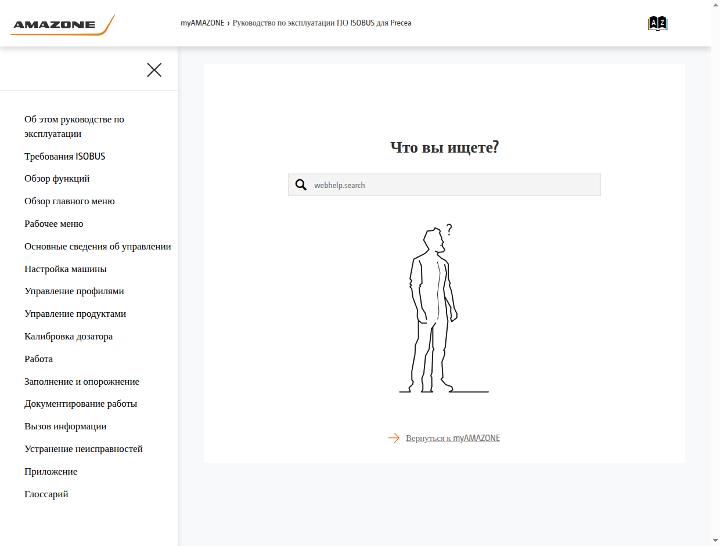Follow the Вернуться к myAMAZONE link
Image resolution: width=720 pixels, height=546 pixels.
[453, 438]
